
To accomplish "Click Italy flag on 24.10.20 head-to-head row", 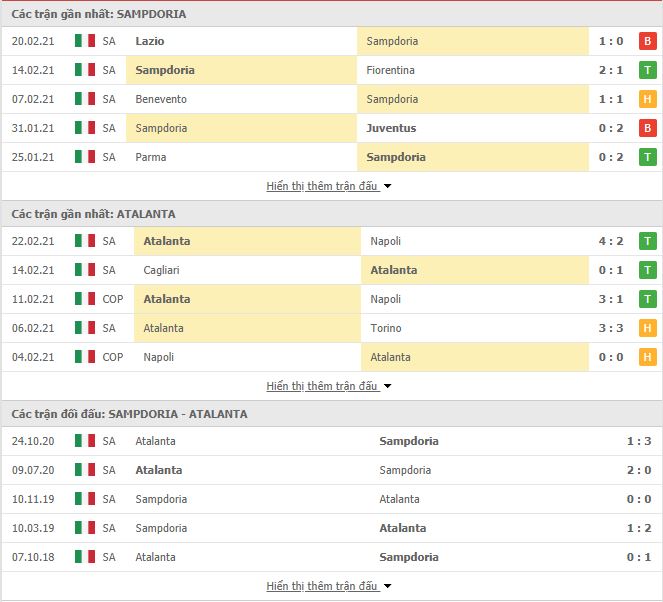I will (85, 441).
